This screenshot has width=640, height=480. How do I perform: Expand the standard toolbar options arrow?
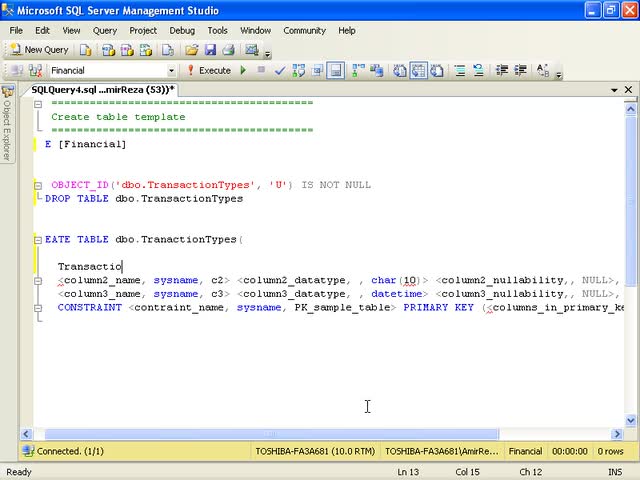pos(267,52)
